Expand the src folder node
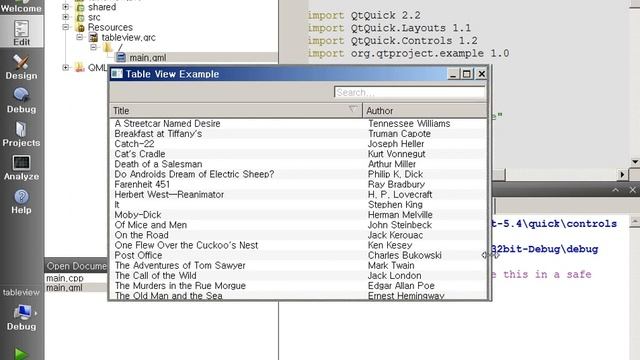 pyautogui.click(x=66, y=17)
